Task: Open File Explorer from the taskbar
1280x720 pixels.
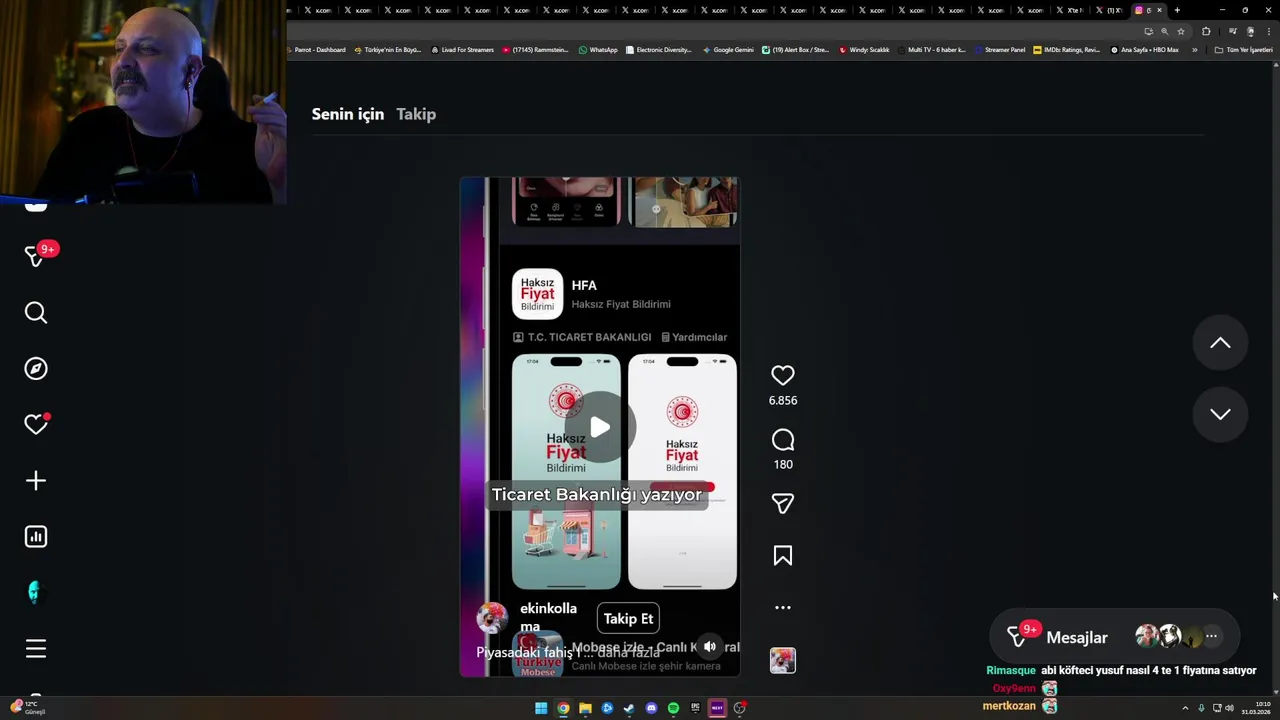Action: click(x=585, y=708)
